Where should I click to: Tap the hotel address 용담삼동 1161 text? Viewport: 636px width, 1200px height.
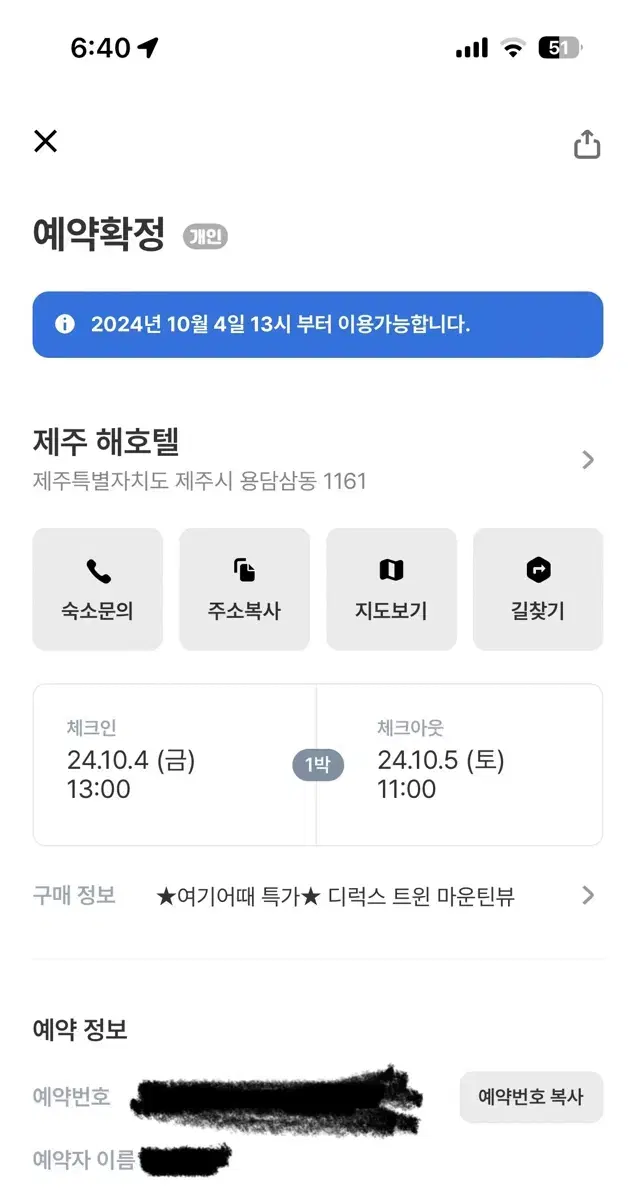(x=303, y=482)
